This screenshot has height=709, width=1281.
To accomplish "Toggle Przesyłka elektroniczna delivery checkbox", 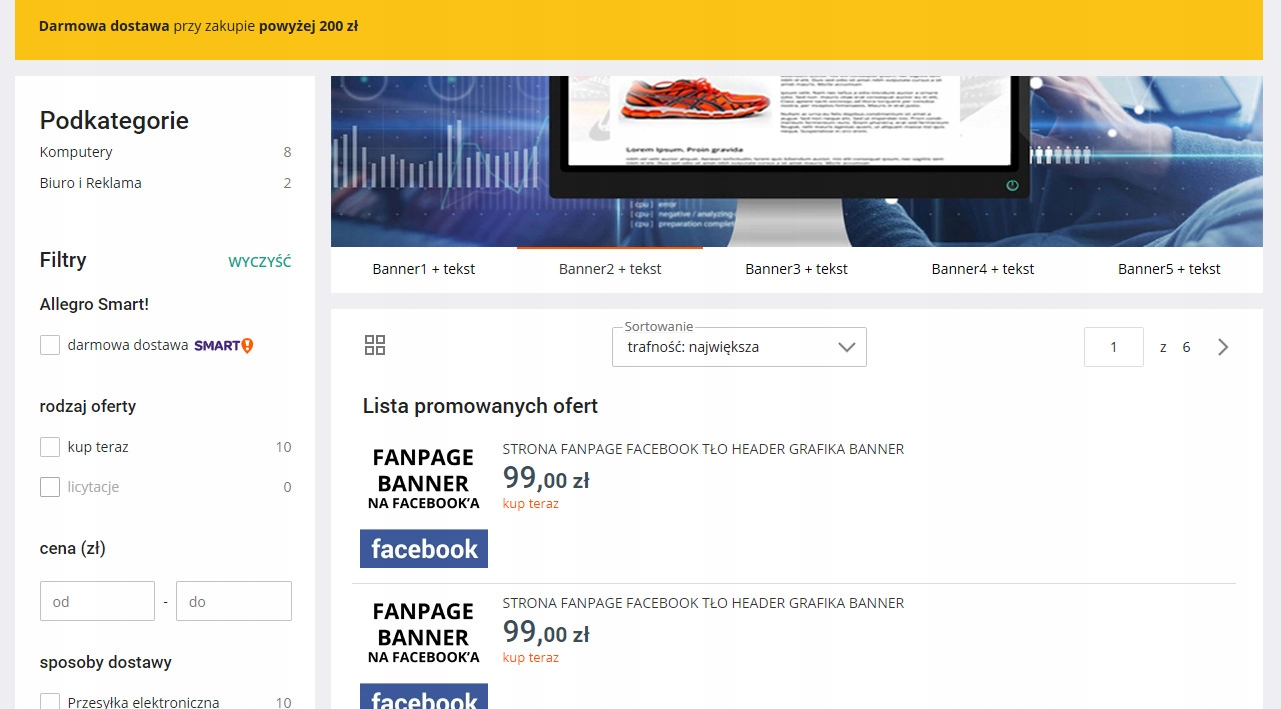I will [x=50, y=701].
